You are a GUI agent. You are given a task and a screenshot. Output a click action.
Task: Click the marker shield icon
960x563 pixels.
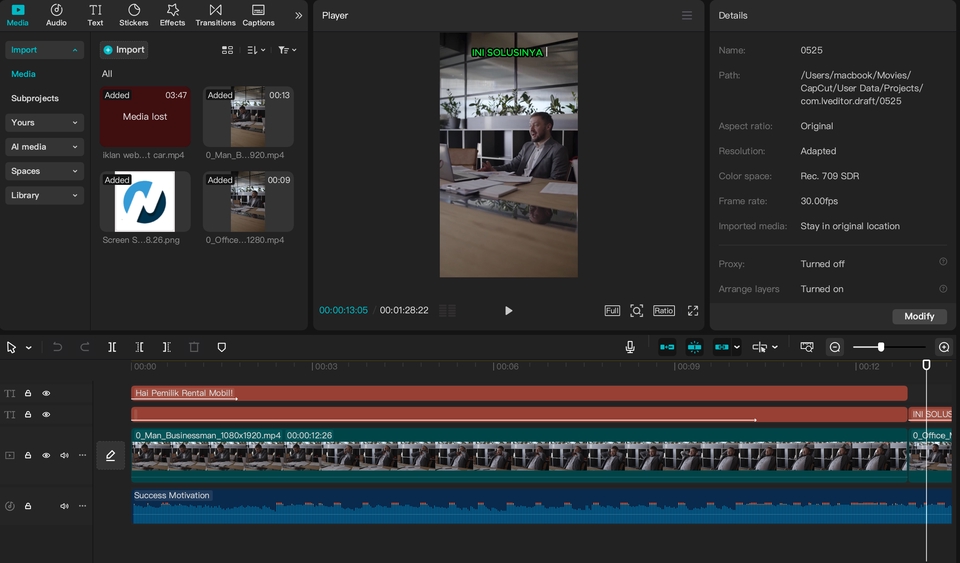click(x=222, y=347)
